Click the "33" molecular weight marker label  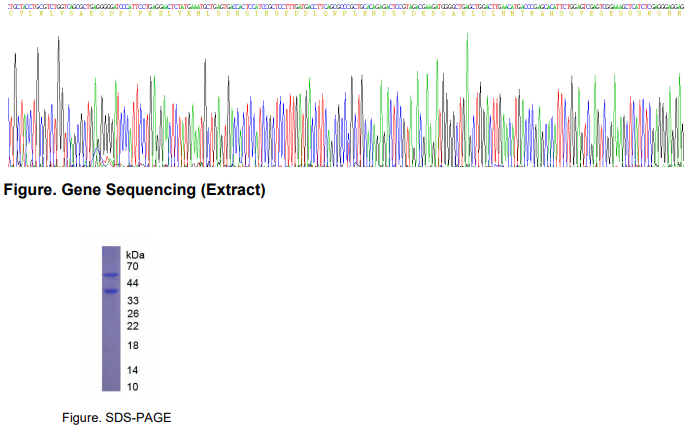(133, 301)
